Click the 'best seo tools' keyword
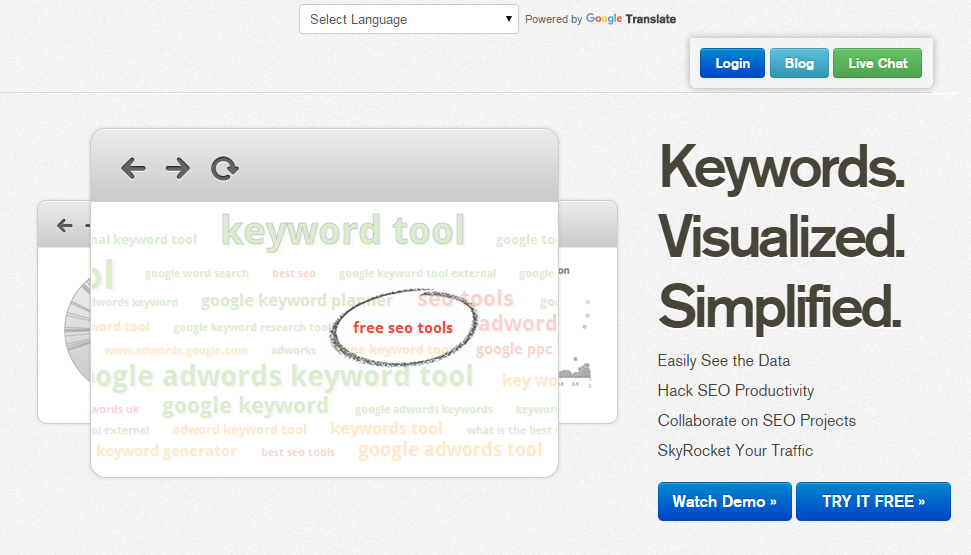 298,452
